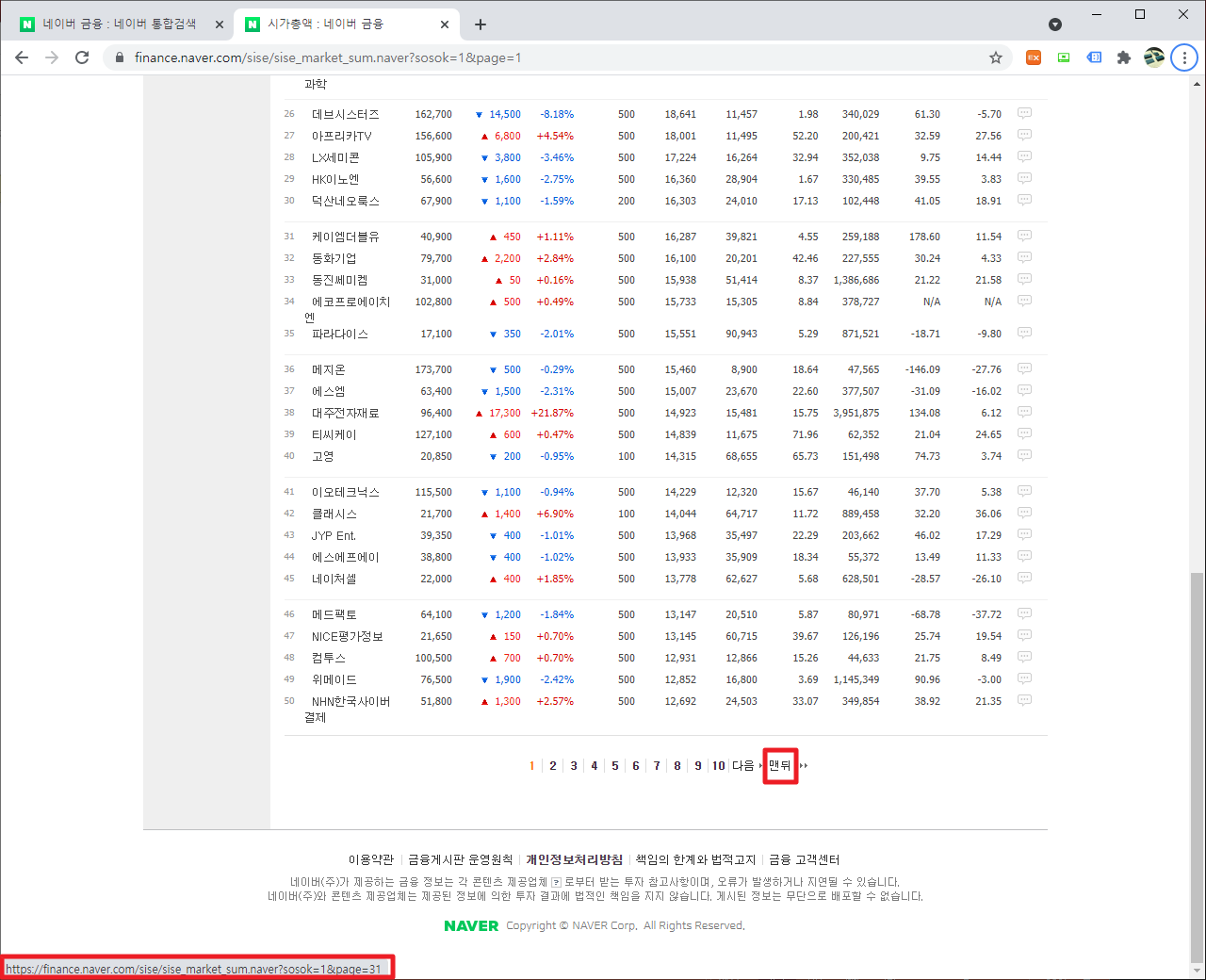Open discussion icon for 클래시스 row
Image resolution: width=1206 pixels, height=980 pixels.
point(1024,513)
